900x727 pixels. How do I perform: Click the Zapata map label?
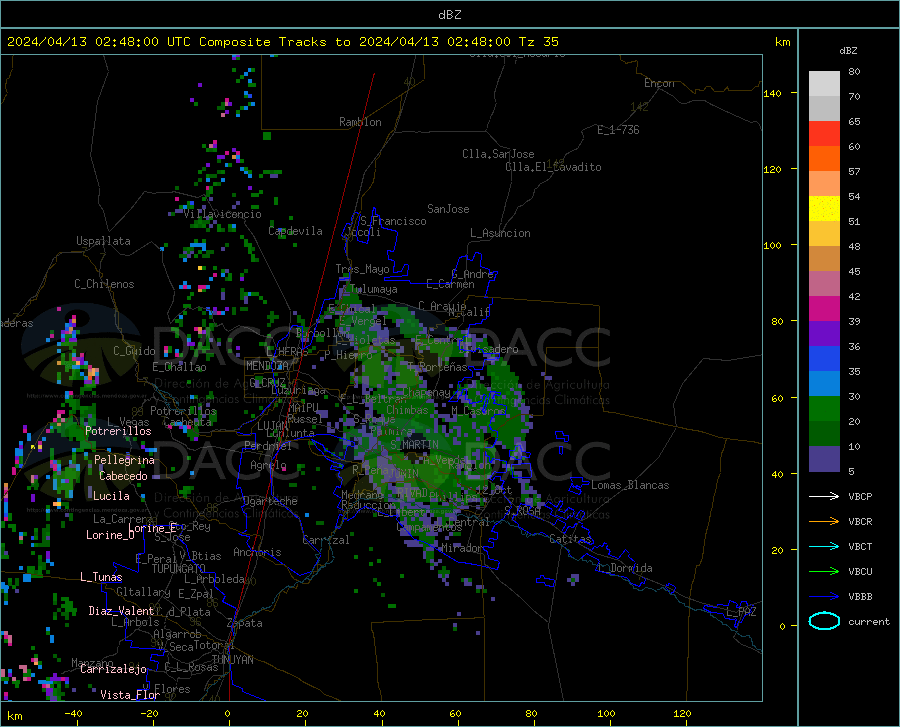(245, 623)
